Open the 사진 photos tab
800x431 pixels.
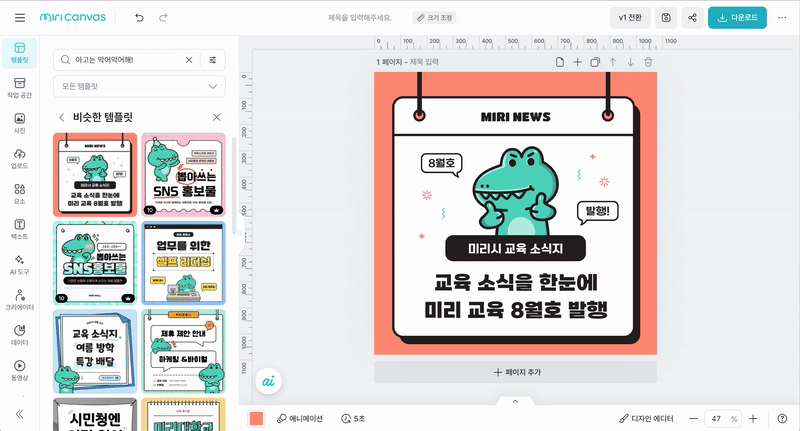tap(19, 123)
